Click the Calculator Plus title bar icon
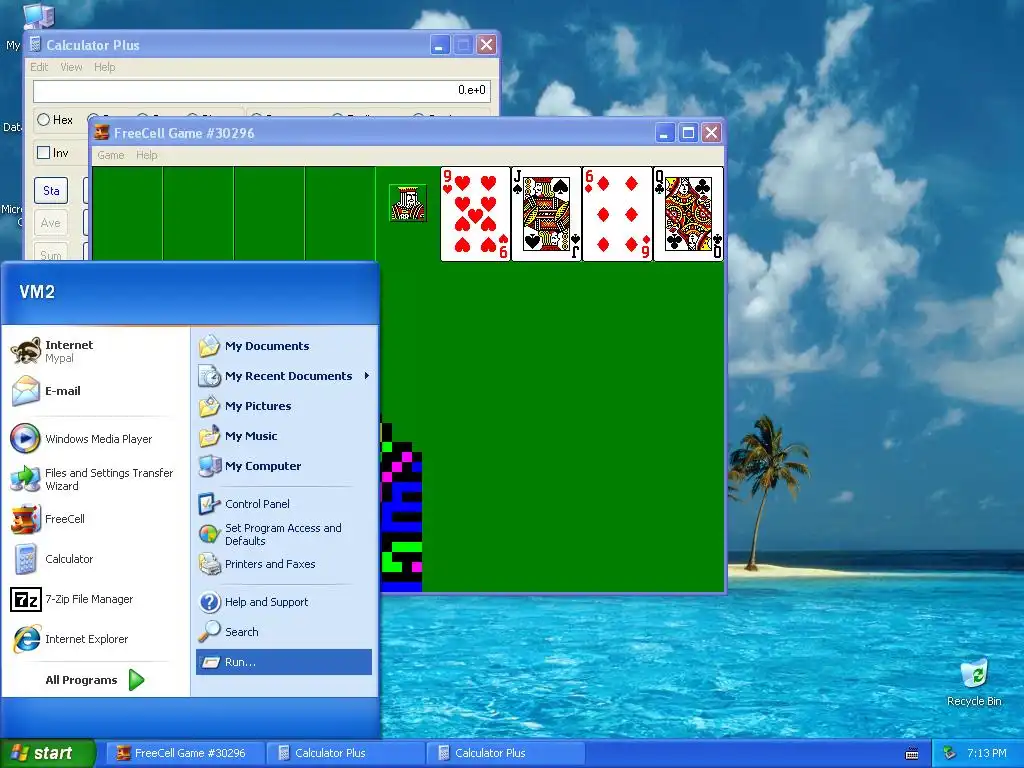This screenshot has width=1024, height=768. tap(36, 44)
